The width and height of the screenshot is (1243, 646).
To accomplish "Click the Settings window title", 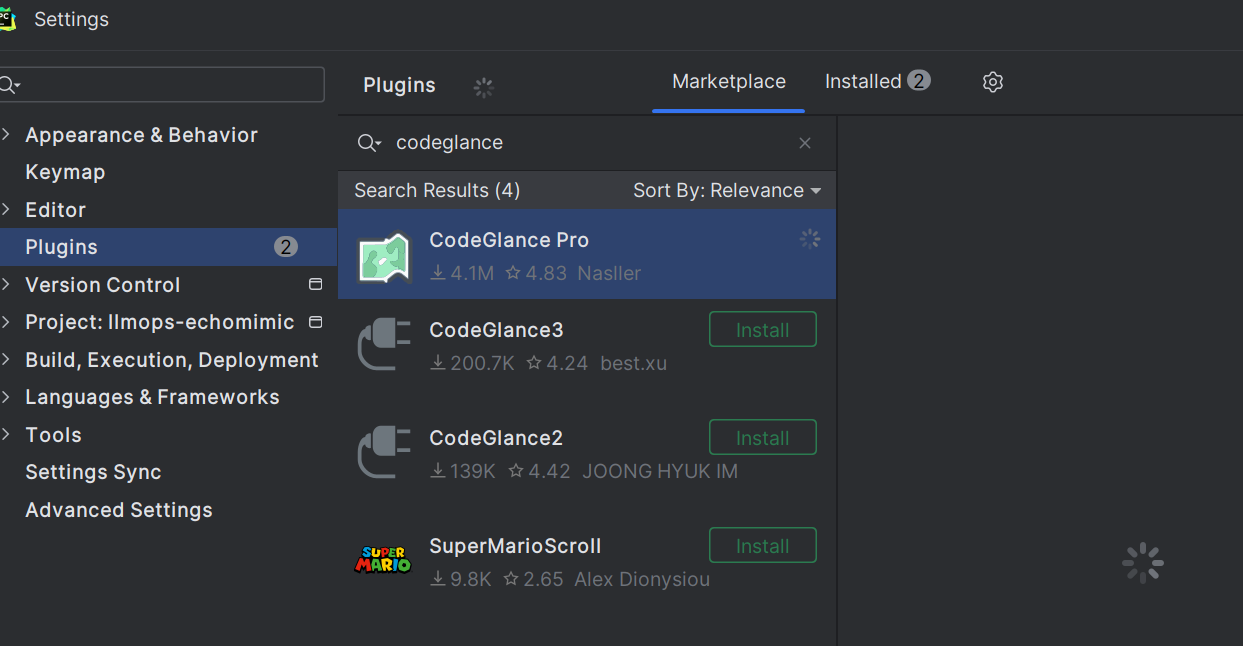I will tap(71, 19).
